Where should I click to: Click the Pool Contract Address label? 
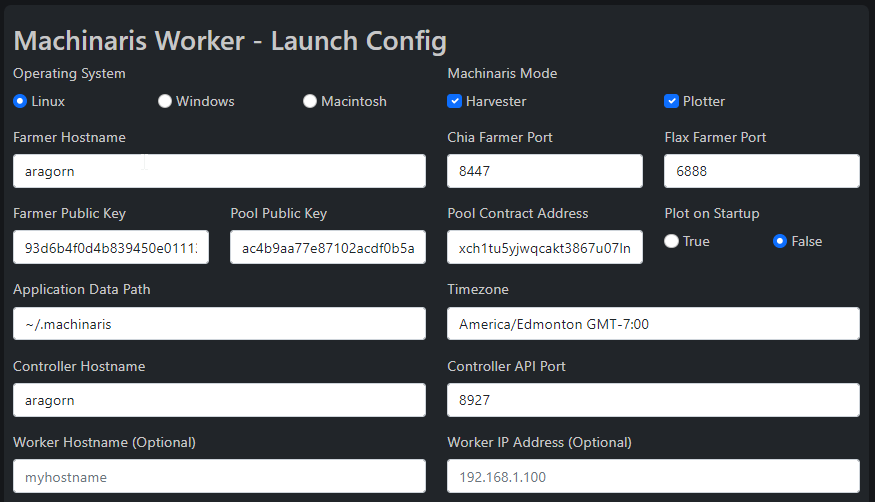(x=518, y=214)
